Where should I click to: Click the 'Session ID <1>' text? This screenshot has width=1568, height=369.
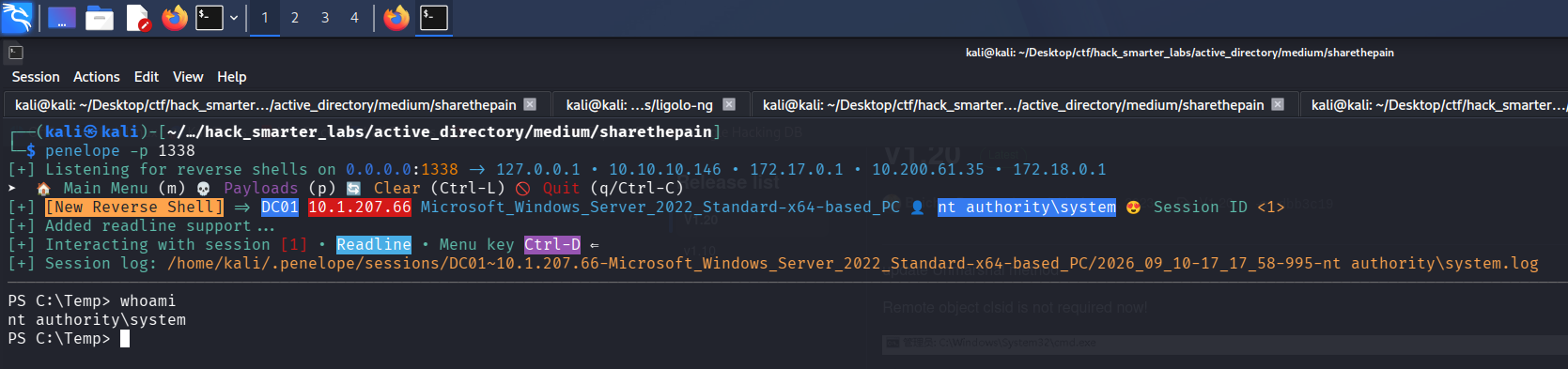(x=1219, y=207)
